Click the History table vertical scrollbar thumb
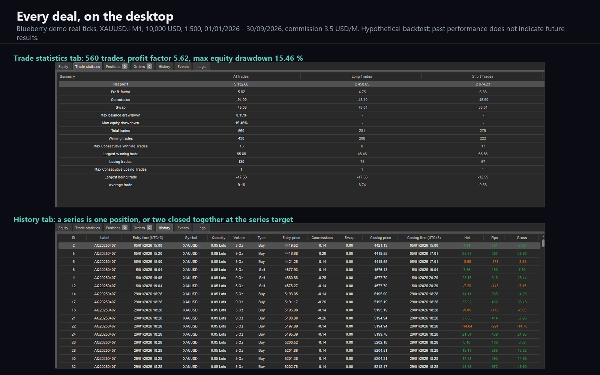The image size is (600, 375). point(542,243)
